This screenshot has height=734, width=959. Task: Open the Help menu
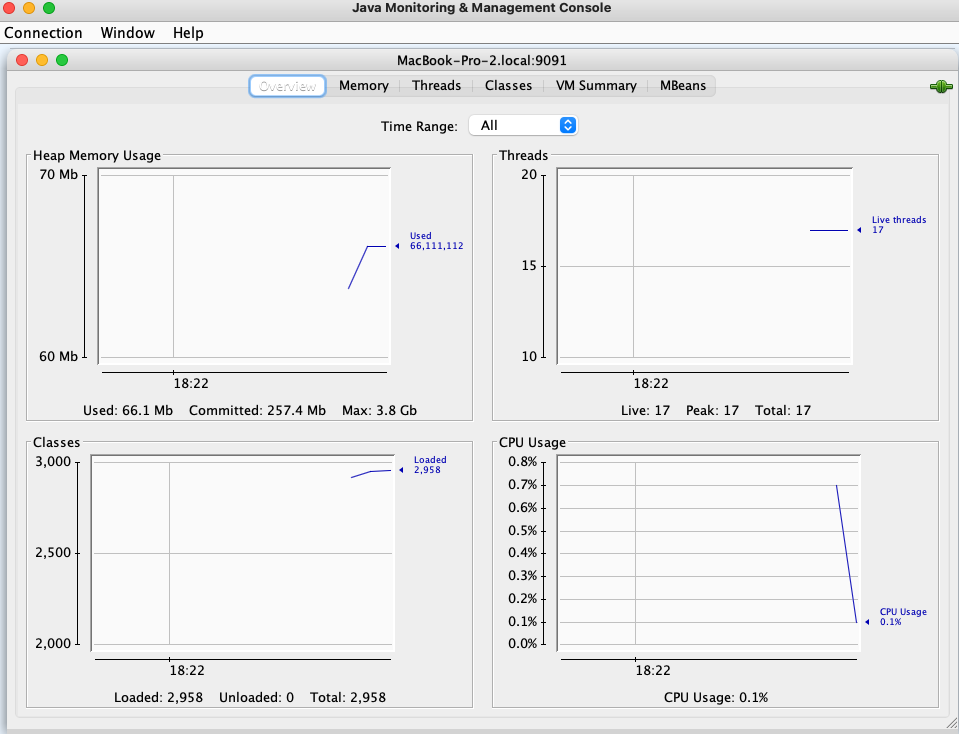pos(187,33)
